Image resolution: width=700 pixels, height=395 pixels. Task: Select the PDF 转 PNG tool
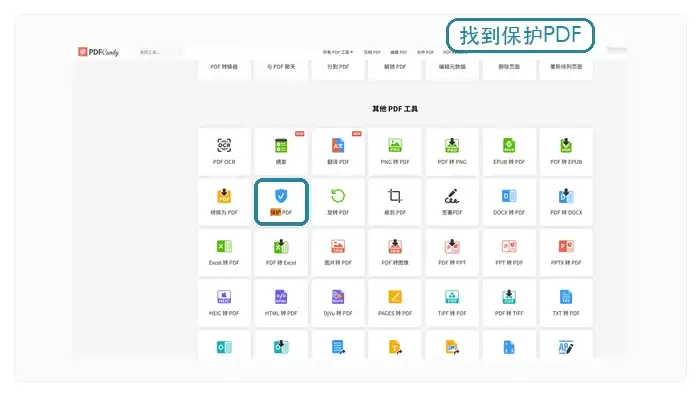pos(452,152)
